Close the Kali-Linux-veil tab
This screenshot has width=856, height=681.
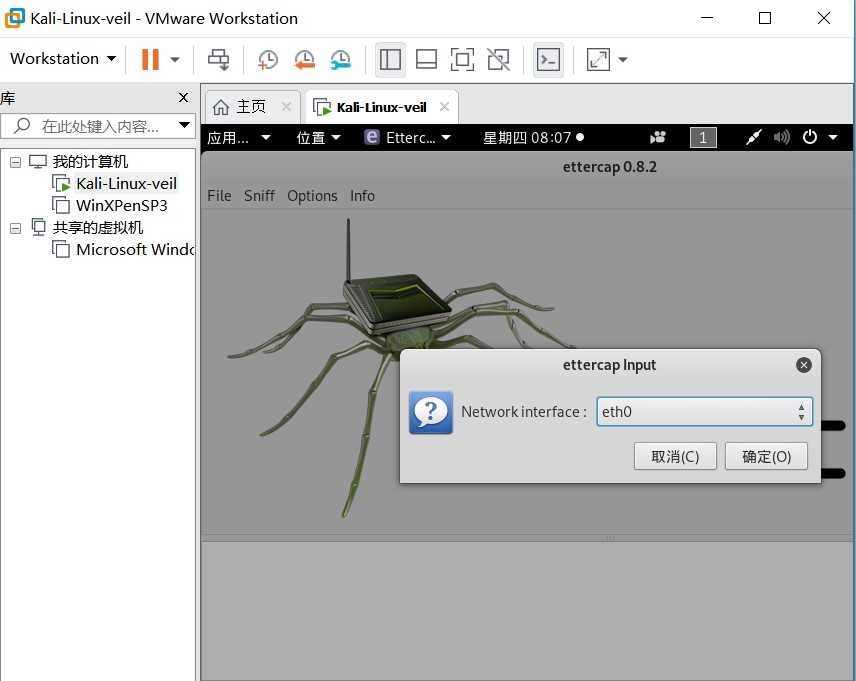tap(444, 106)
